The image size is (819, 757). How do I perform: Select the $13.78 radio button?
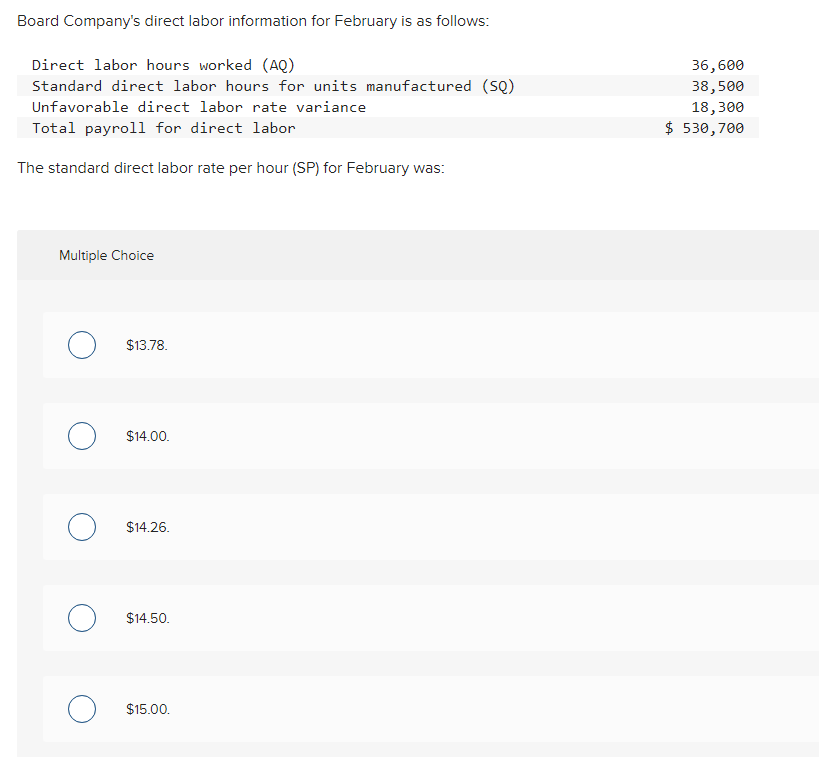pos(82,345)
